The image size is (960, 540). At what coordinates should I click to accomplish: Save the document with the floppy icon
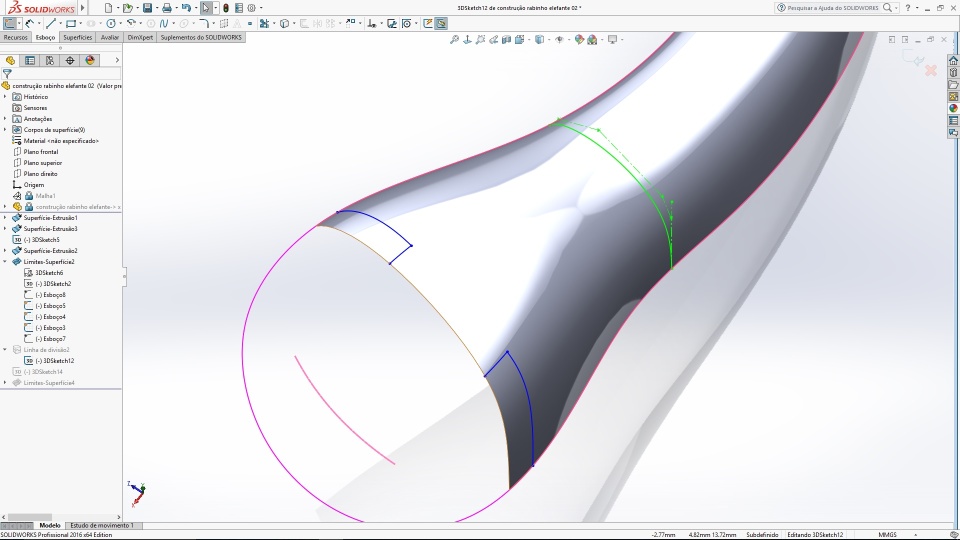point(148,8)
